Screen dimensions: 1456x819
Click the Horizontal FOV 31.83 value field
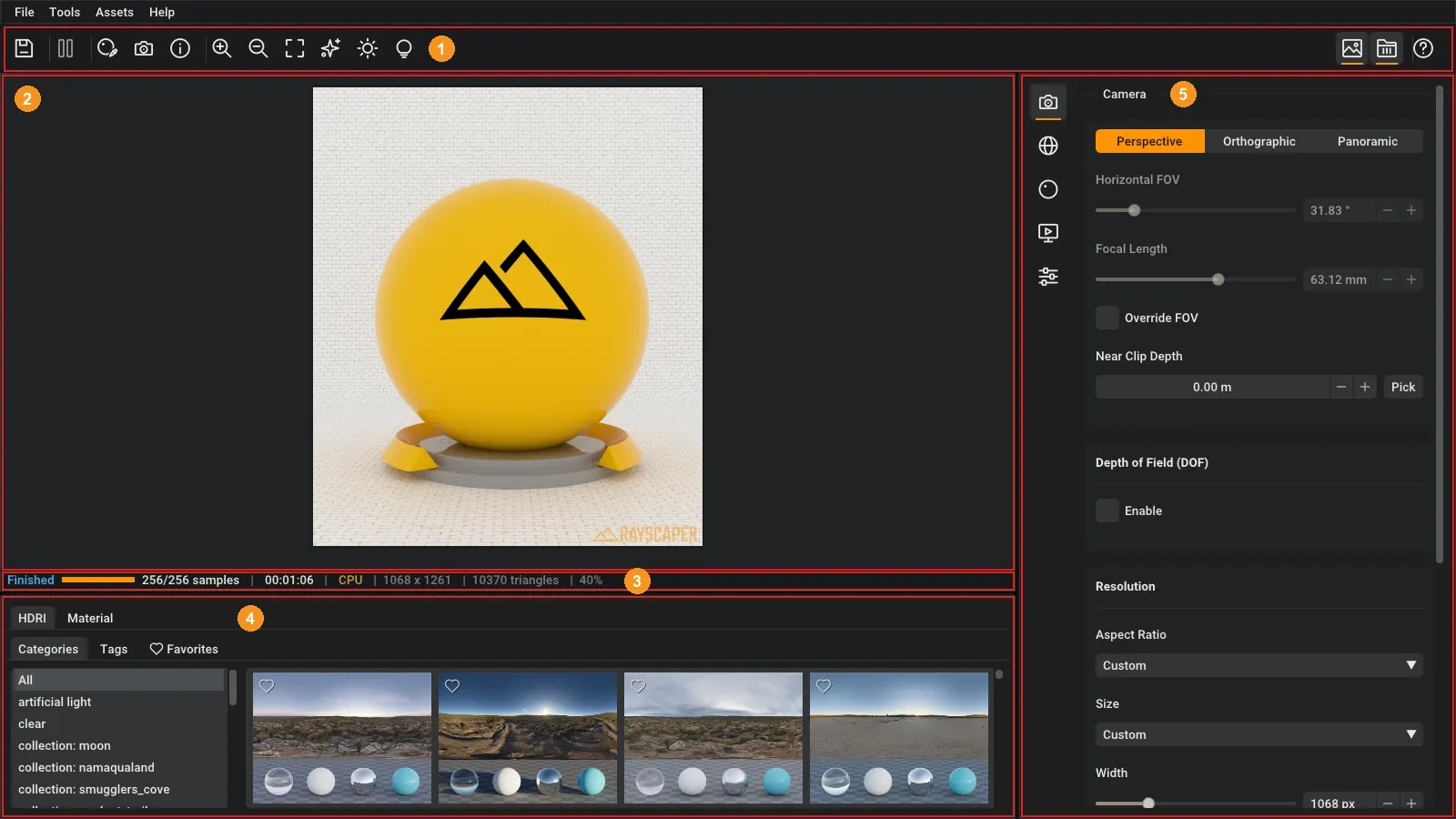coord(1339,210)
